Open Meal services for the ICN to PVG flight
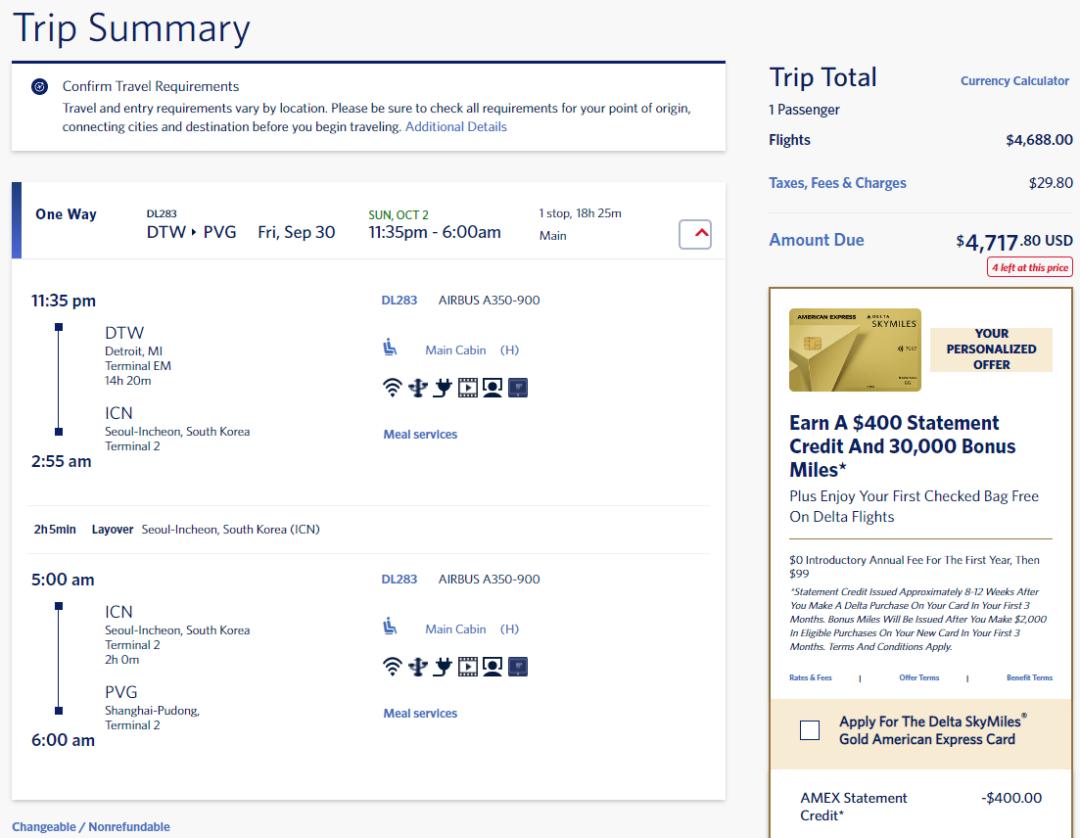 coord(420,713)
